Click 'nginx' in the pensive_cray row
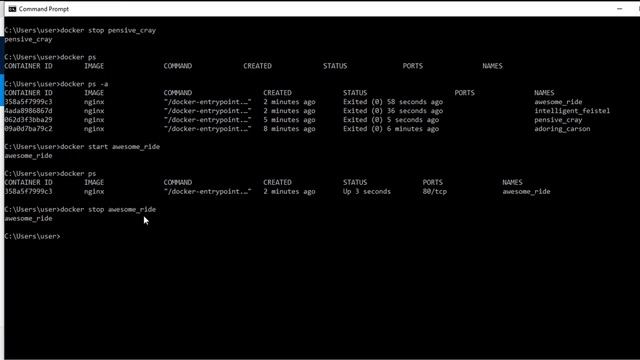640x360 pixels. tap(94, 120)
